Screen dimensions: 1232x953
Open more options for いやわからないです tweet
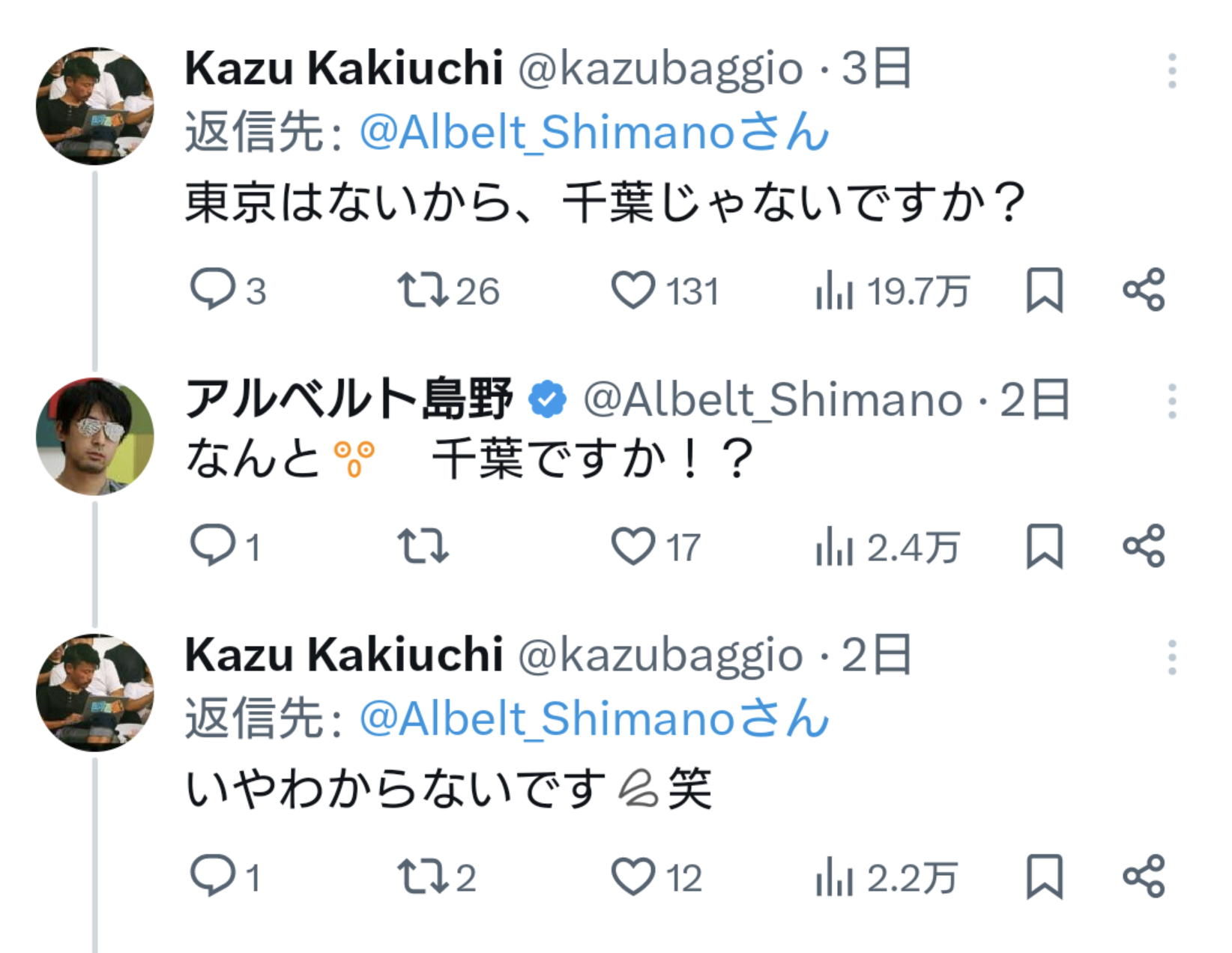point(1171,658)
